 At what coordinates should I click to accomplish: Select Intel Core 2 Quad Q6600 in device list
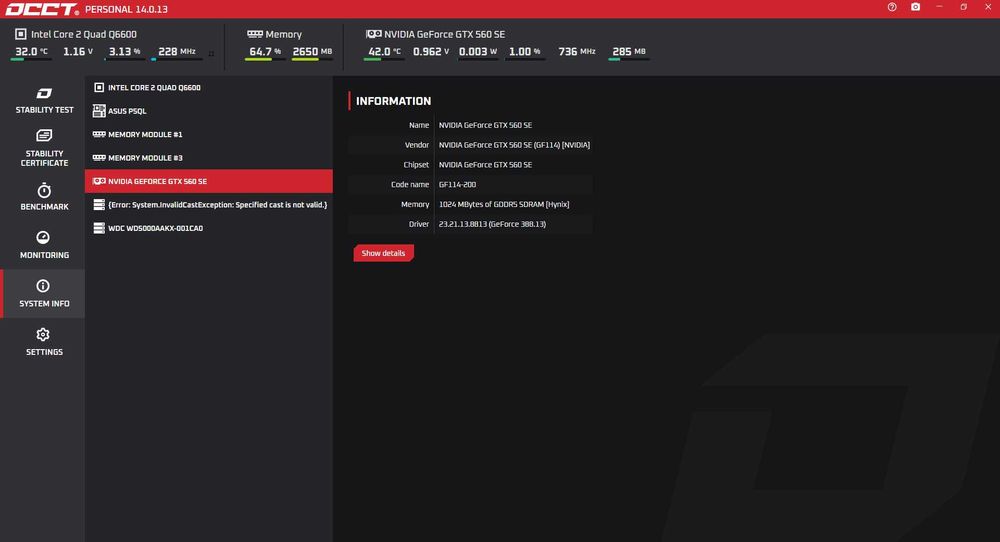tap(209, 87)
